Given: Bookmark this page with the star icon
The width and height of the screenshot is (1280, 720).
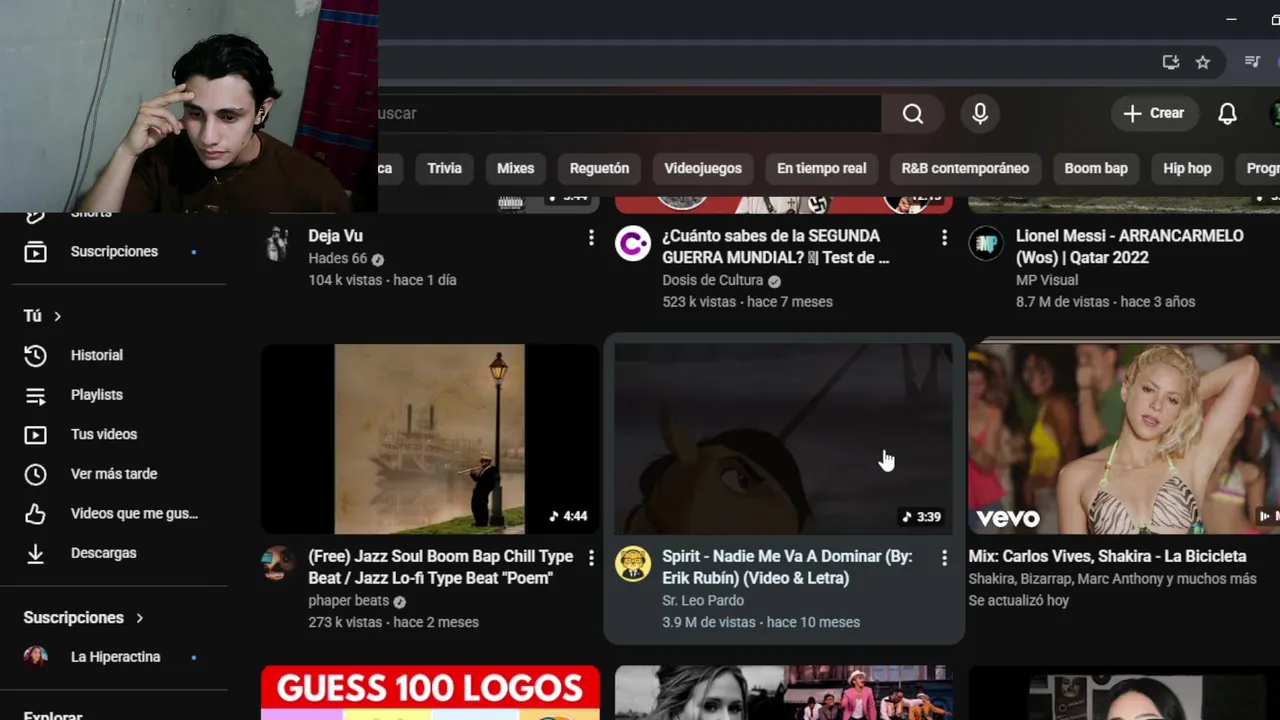Looking at the screenshot, I should click(1203, 62).
